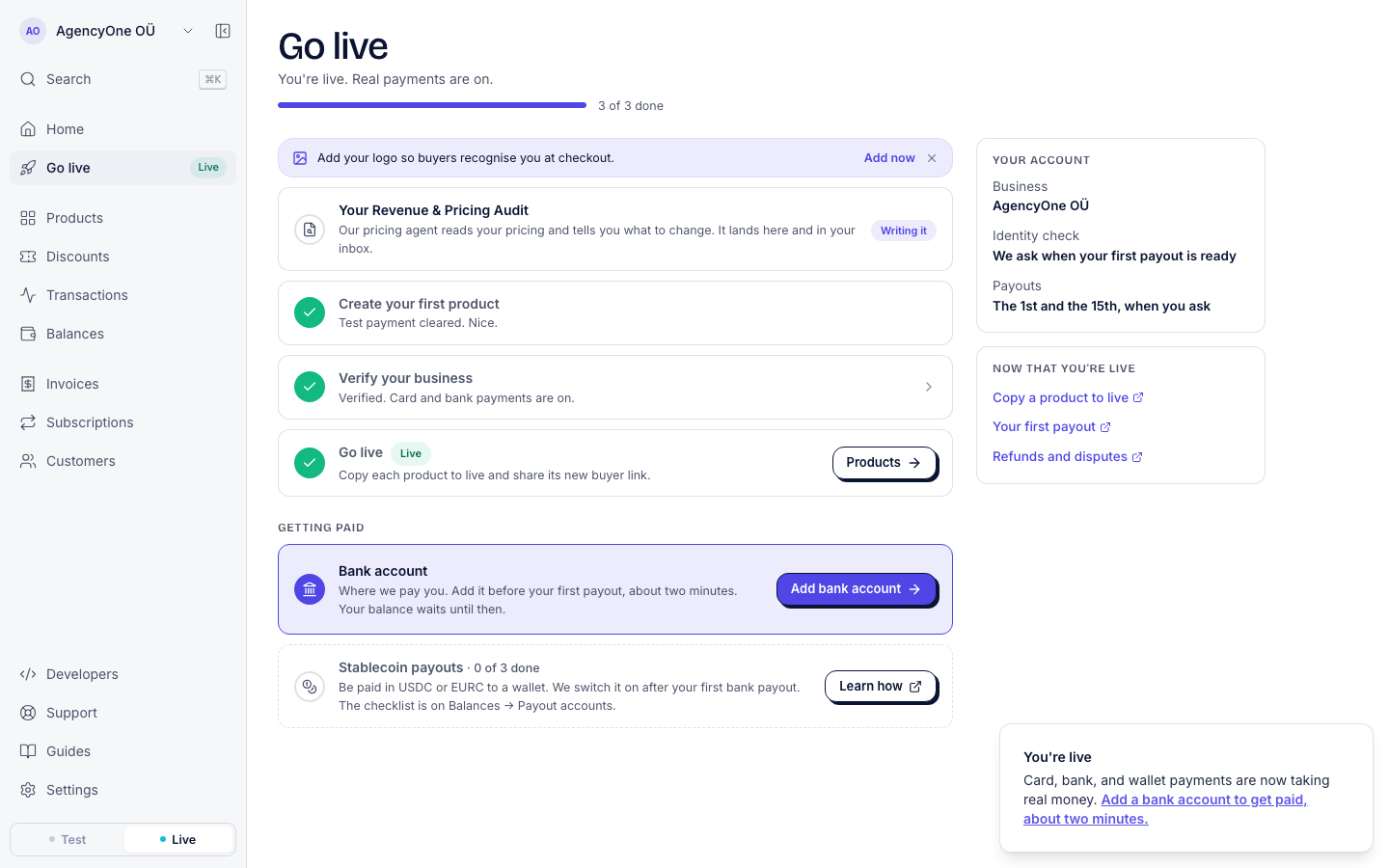The width and height of the screenshot is (1389, 868).
Task: Click the Transactions activity icon
Action: pos(28,295)
